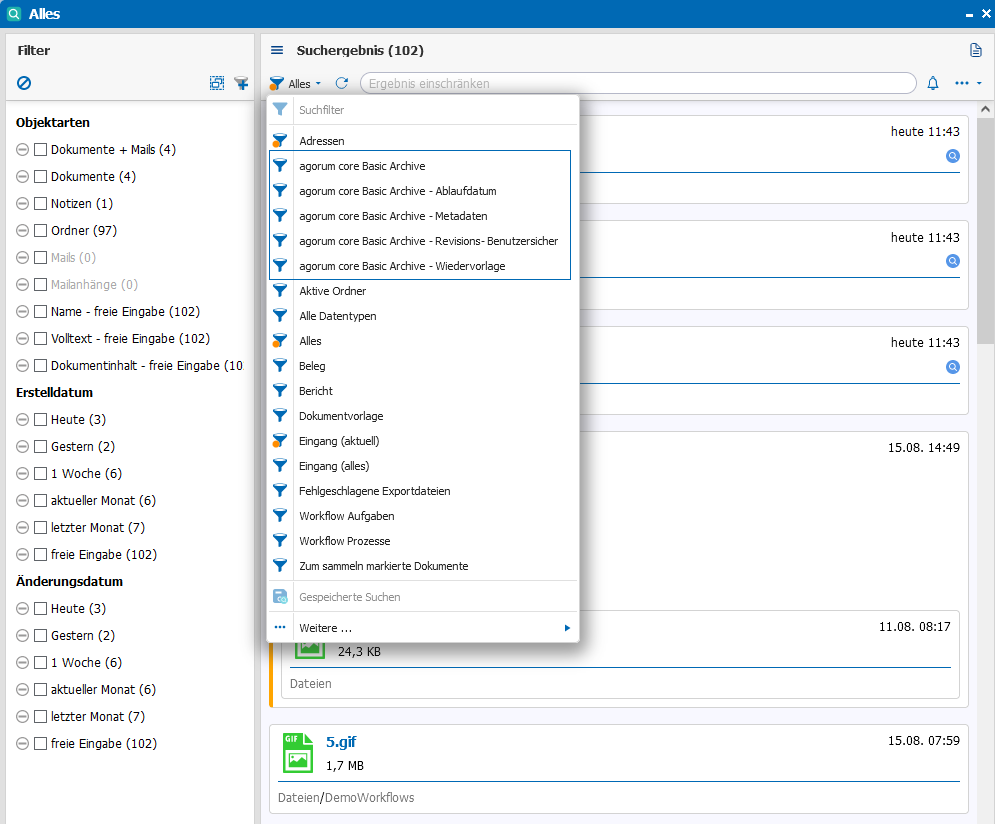Click the scroll up arrow of results list
The height and width of the screenshot is (824, 995).
point(985,109)
